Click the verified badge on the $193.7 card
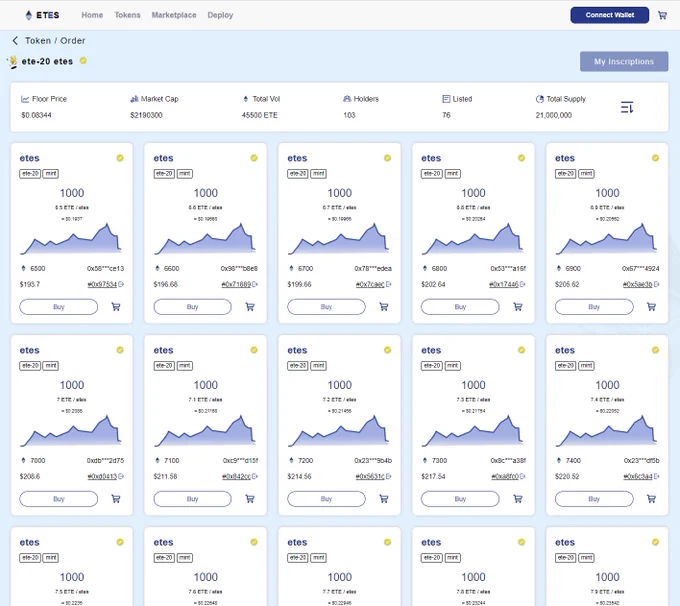This screenshot has height=606, width=680. point(120,158)
